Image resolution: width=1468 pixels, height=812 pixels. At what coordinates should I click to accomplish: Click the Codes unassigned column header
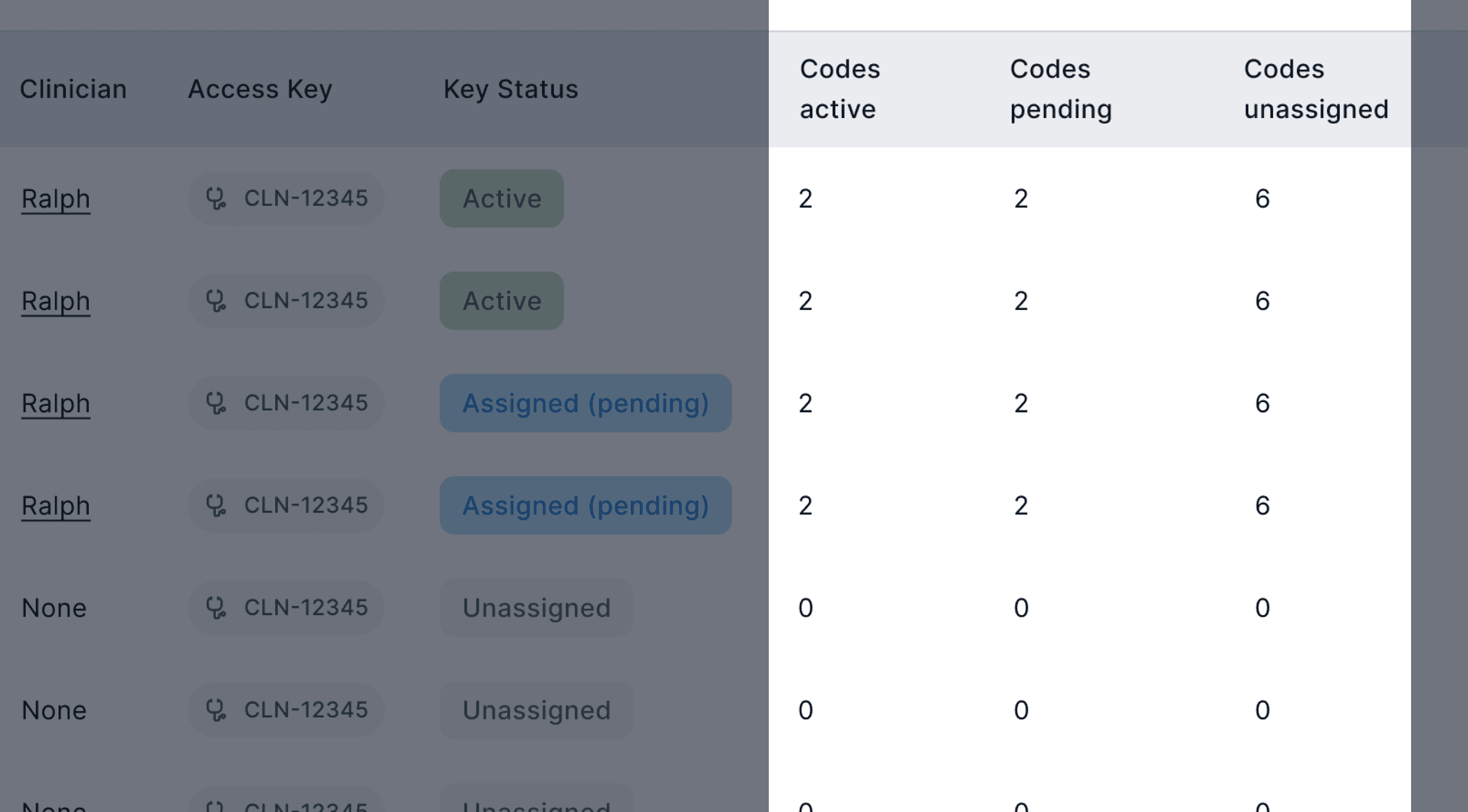pos(1316,89)
